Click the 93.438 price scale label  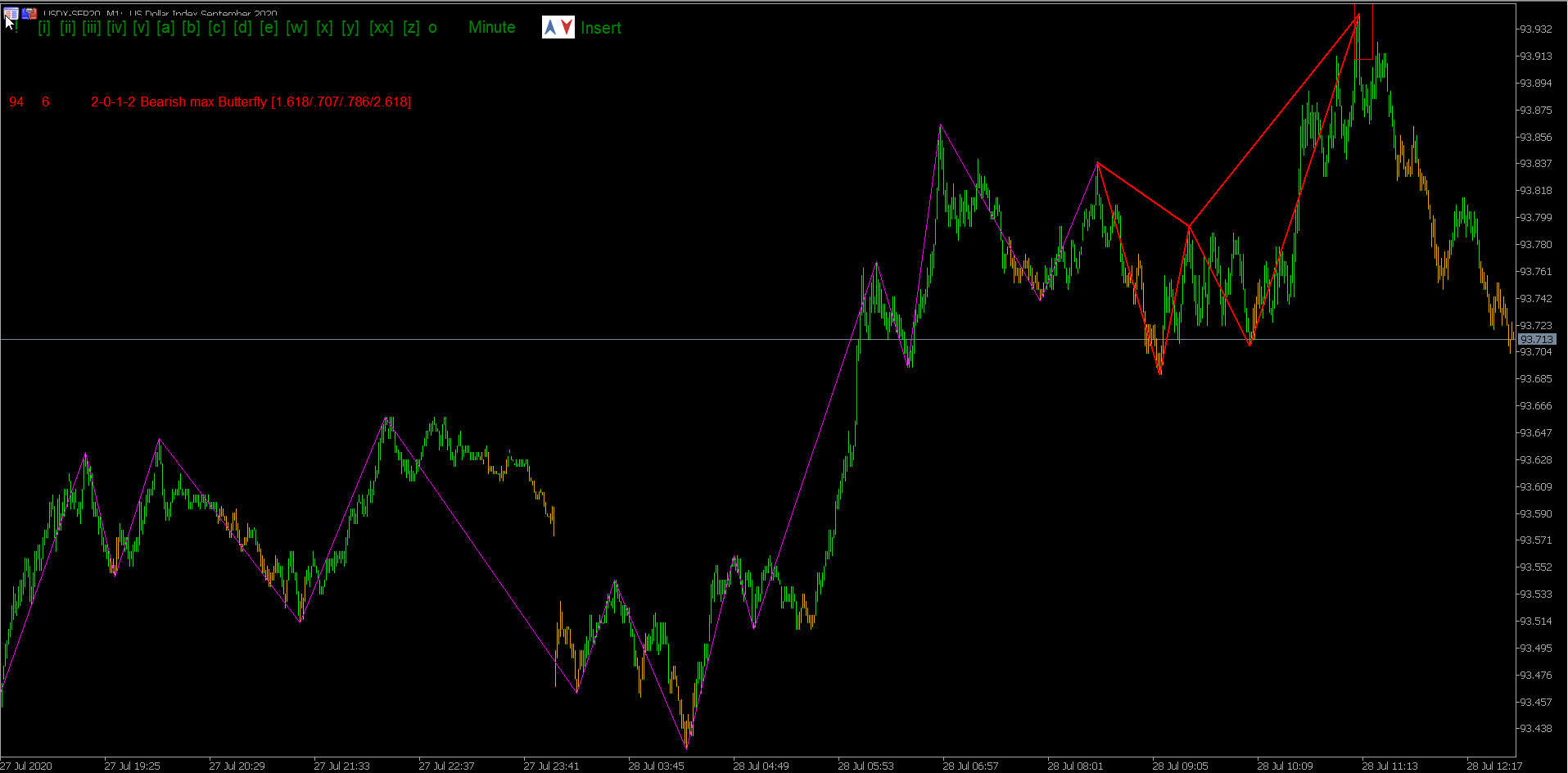click(x=1536, y=728)
